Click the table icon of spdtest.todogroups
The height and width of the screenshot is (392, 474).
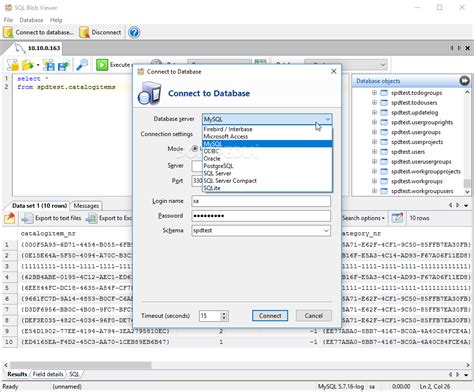[384, 93]
